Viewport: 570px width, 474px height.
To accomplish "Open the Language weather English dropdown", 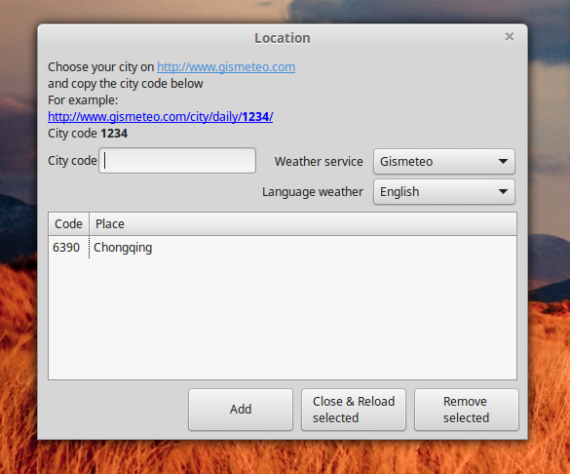I will click(x=444, y=192).
